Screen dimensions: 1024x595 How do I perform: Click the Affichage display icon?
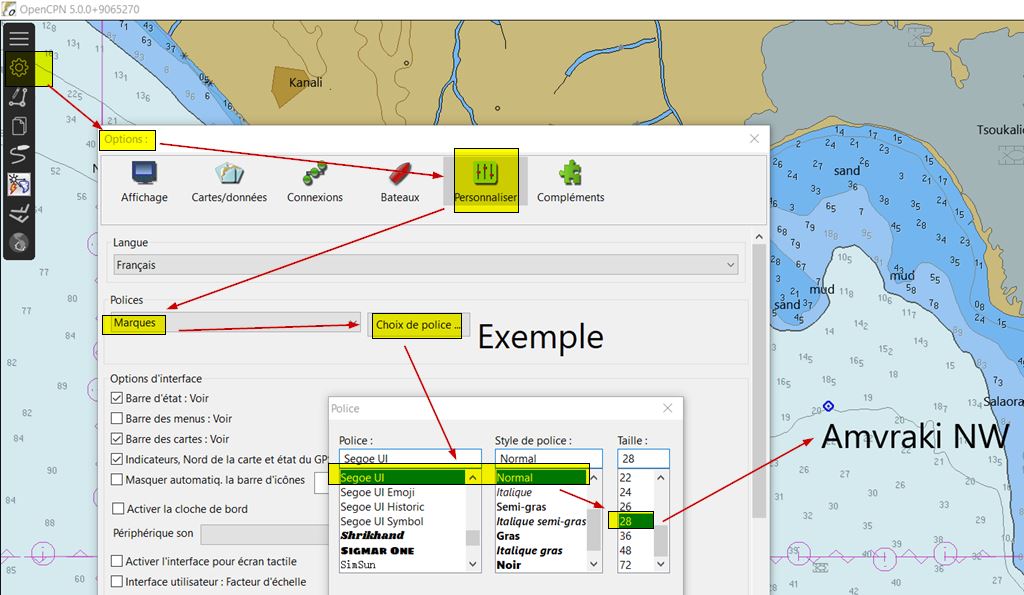pyautogui.click(x=144, y=180)
